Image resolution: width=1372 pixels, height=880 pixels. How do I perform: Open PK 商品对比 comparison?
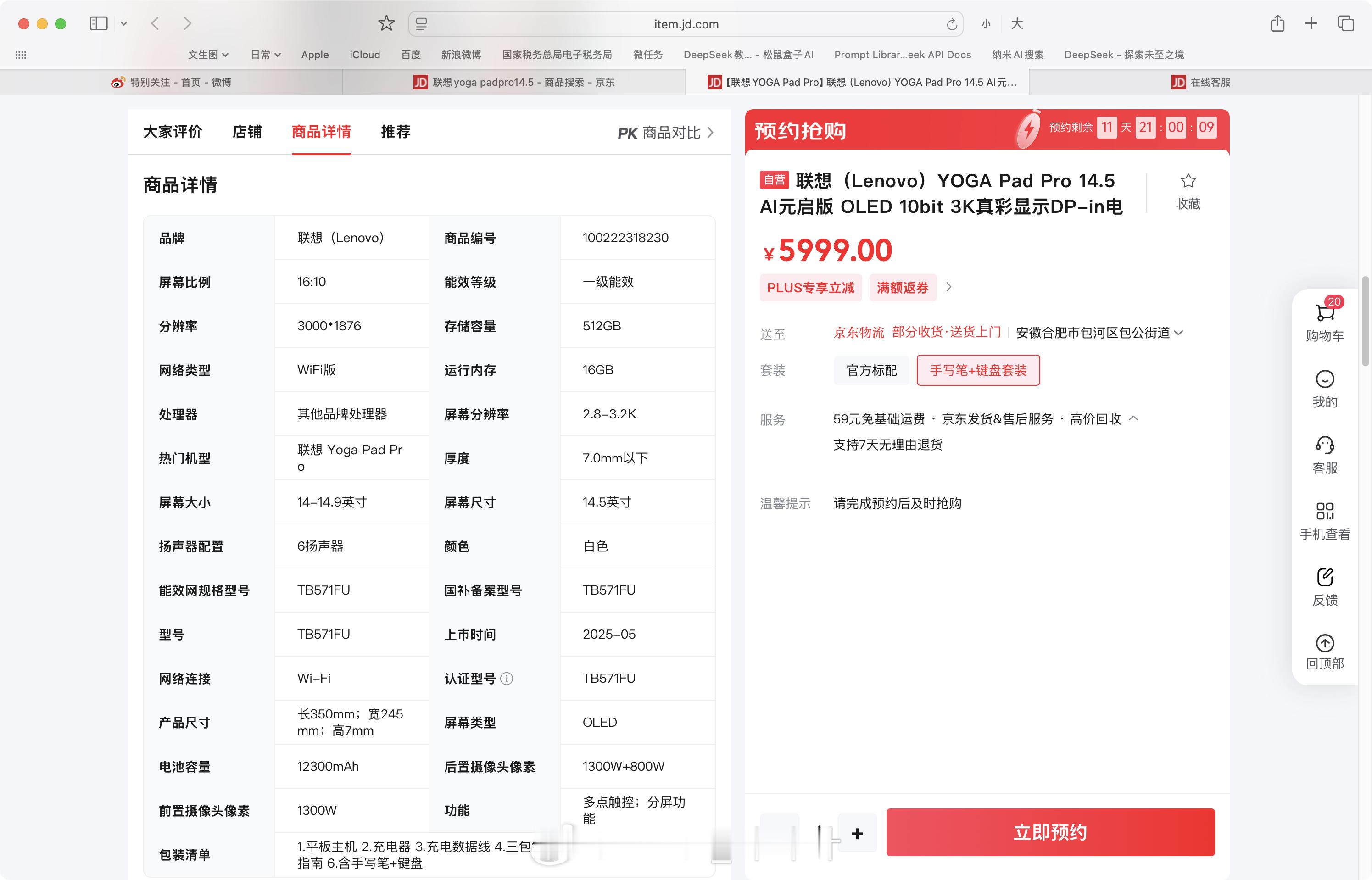coord(666,133)
